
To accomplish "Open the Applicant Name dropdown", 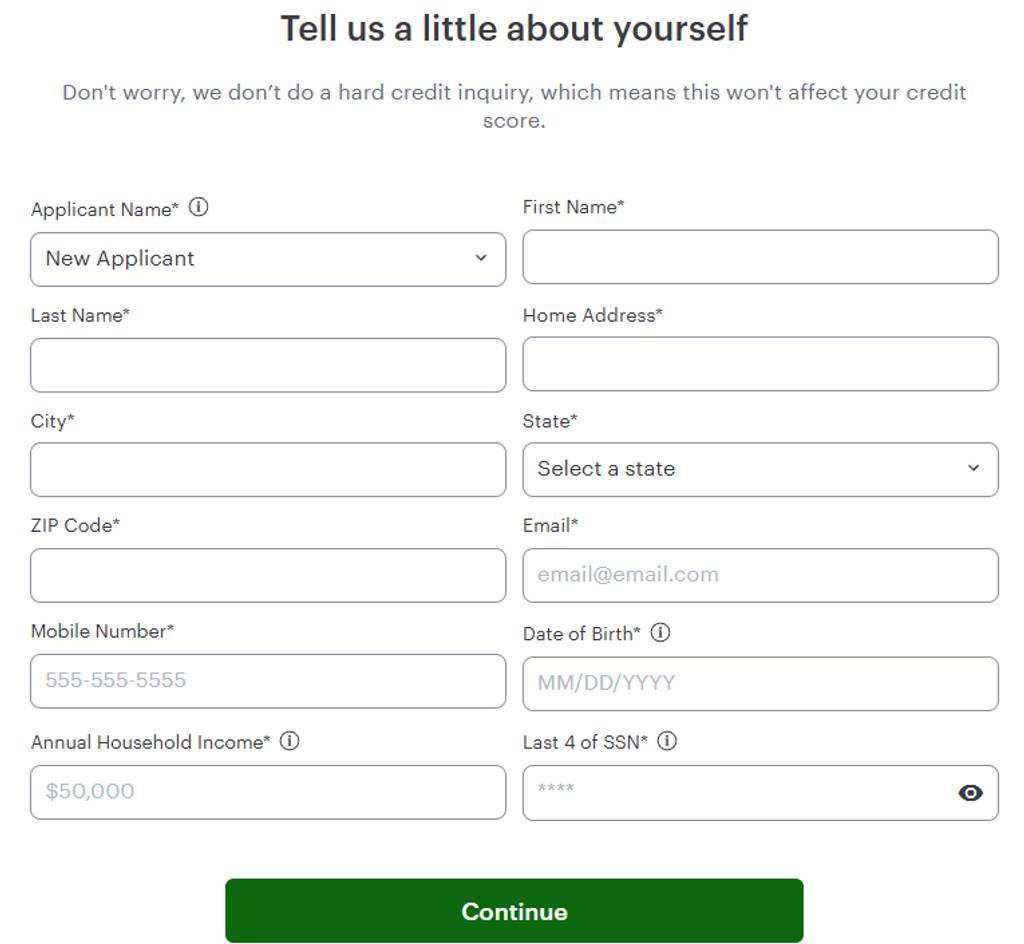I will (x=267, y=259).
